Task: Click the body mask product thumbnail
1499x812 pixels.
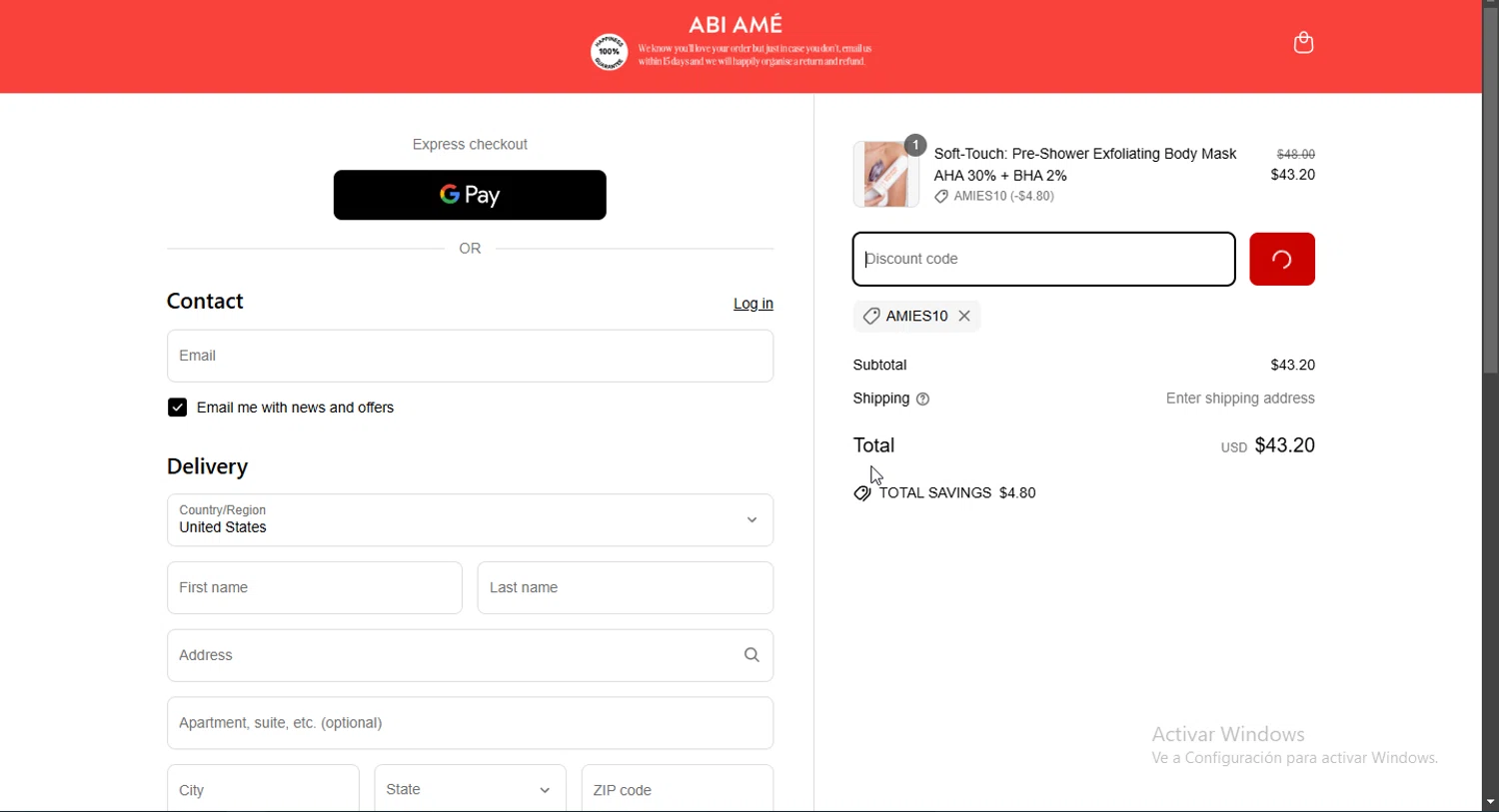Action: coord(885,175)
